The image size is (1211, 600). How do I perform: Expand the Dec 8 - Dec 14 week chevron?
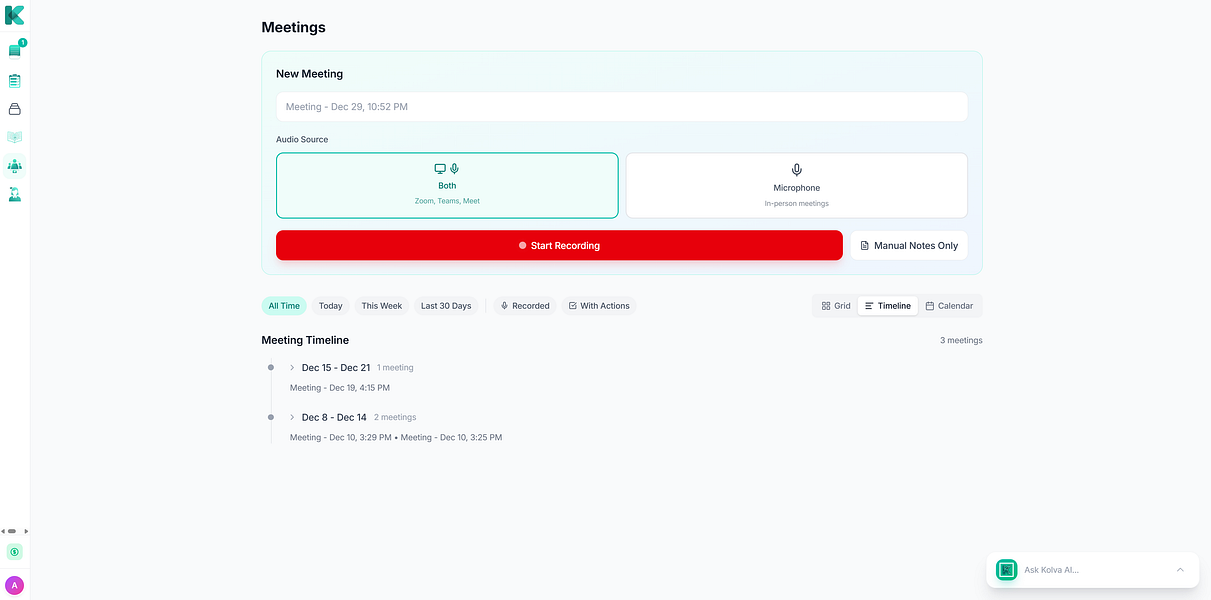pos(292,417)
